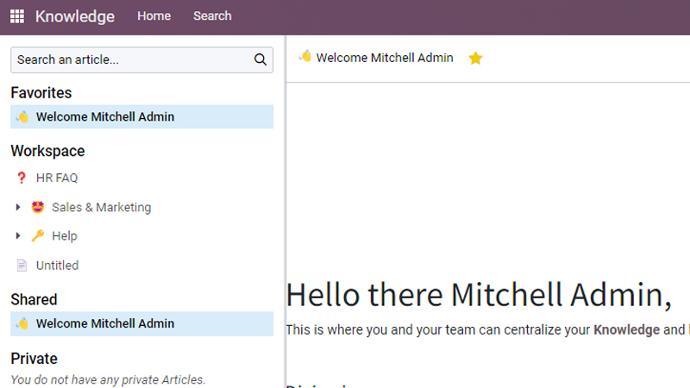Click the Knowledge app title

pos(75,16)
